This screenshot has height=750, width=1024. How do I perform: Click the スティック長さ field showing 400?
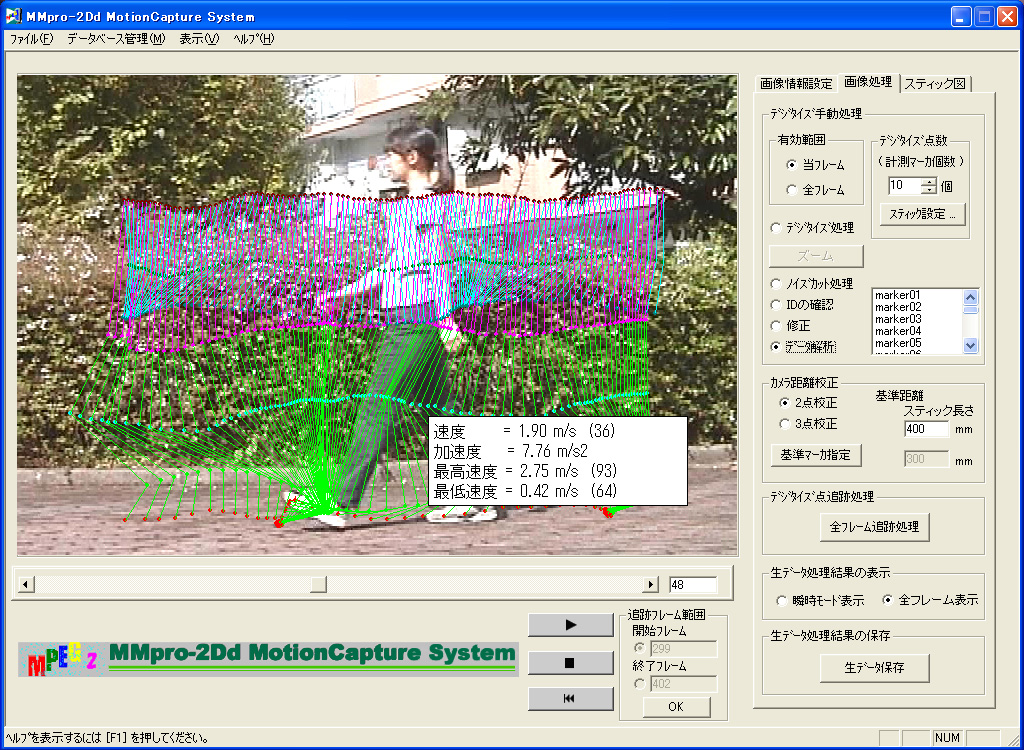pyautogui.click(x=926, y=429)
